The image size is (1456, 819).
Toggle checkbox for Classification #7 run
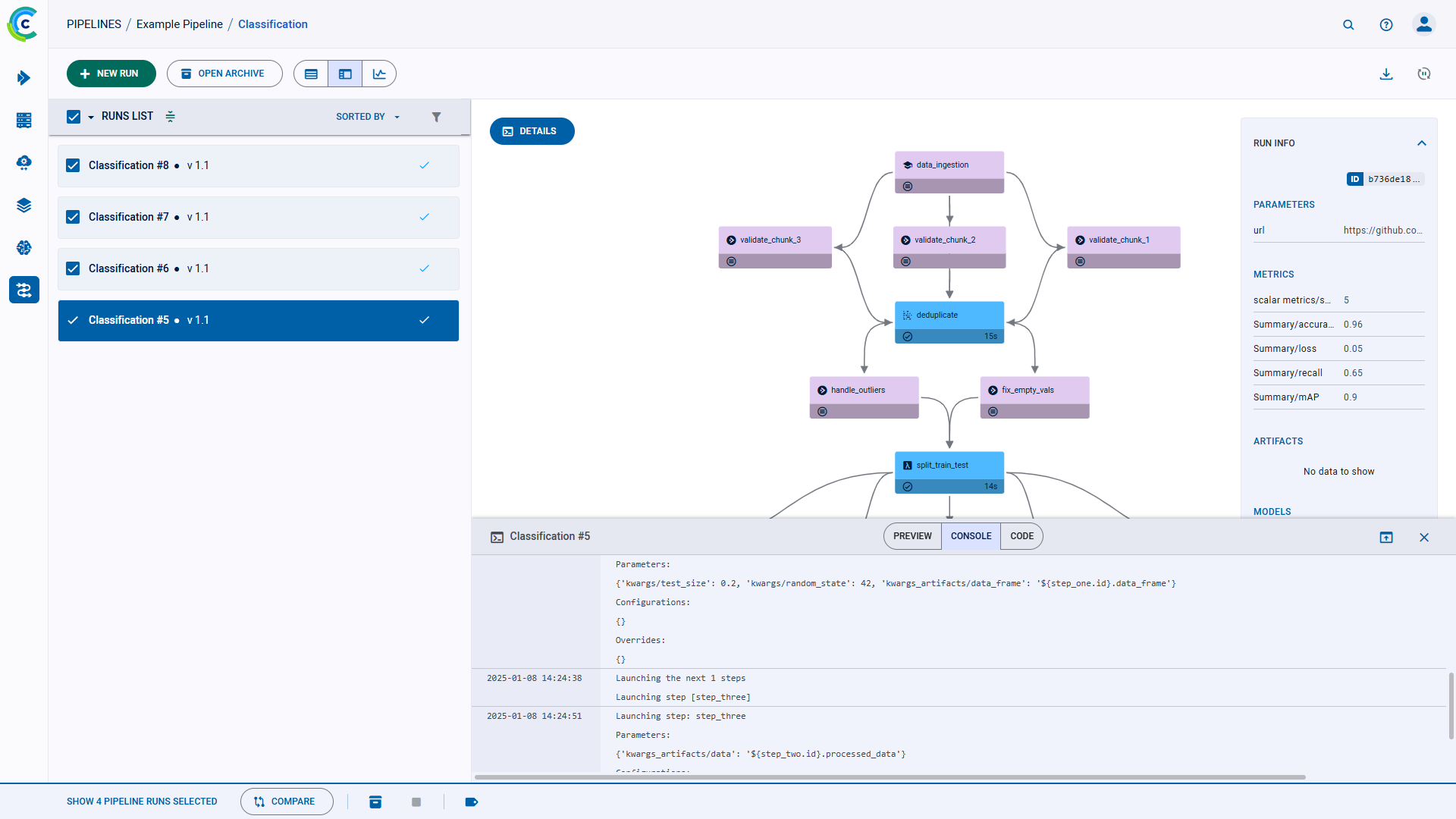point(74,216)
